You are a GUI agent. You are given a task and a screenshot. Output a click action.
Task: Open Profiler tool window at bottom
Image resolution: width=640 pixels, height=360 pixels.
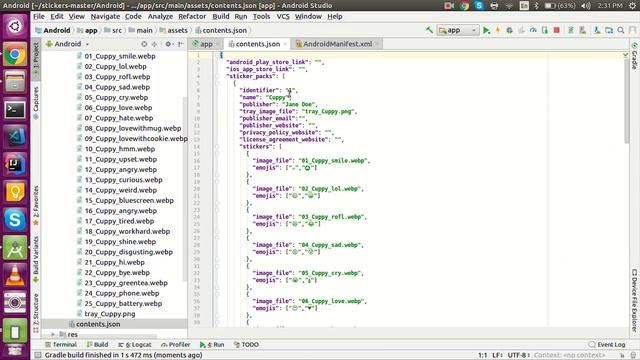(x=176, y=344)
